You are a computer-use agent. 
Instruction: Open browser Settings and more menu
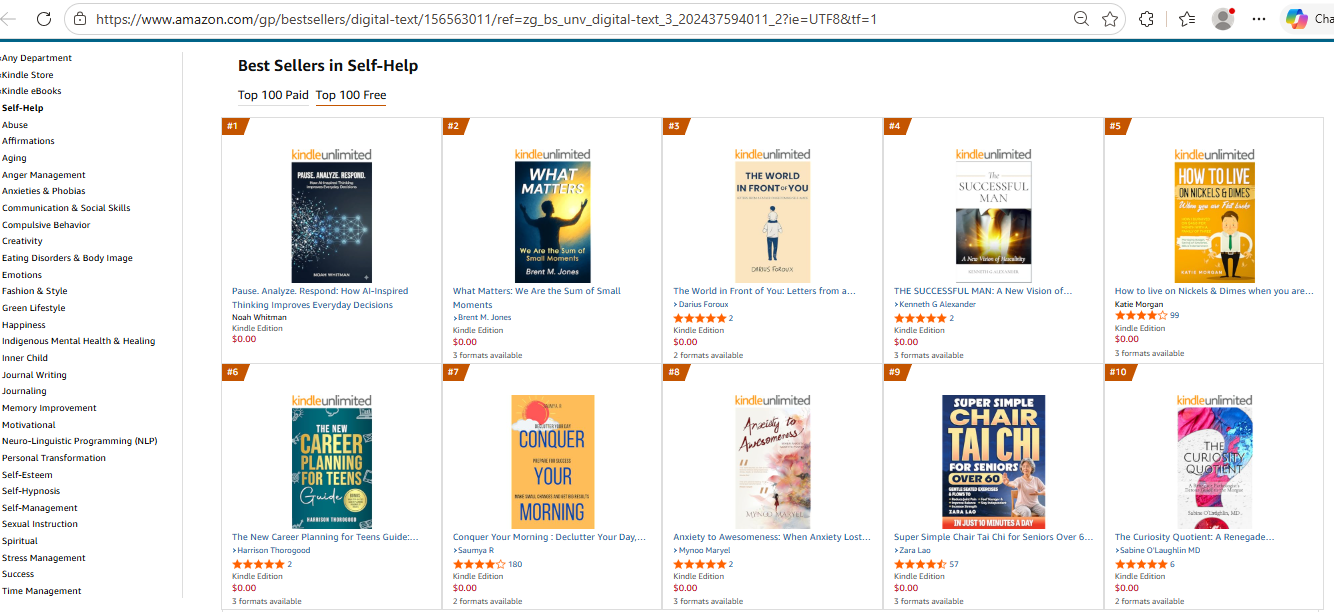coord(1259,19)
